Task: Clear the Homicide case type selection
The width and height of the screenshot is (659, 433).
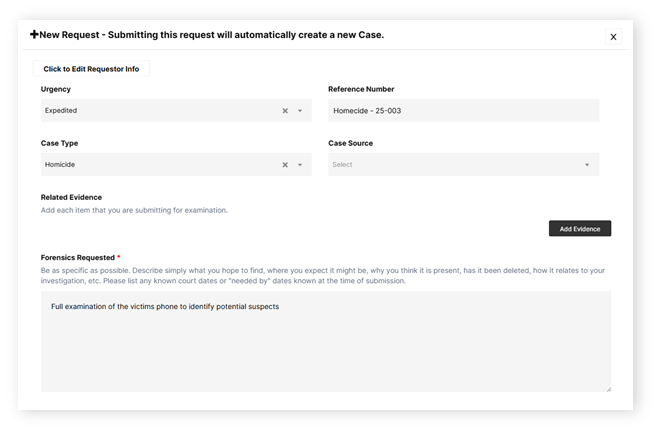Action: point(284,165)
